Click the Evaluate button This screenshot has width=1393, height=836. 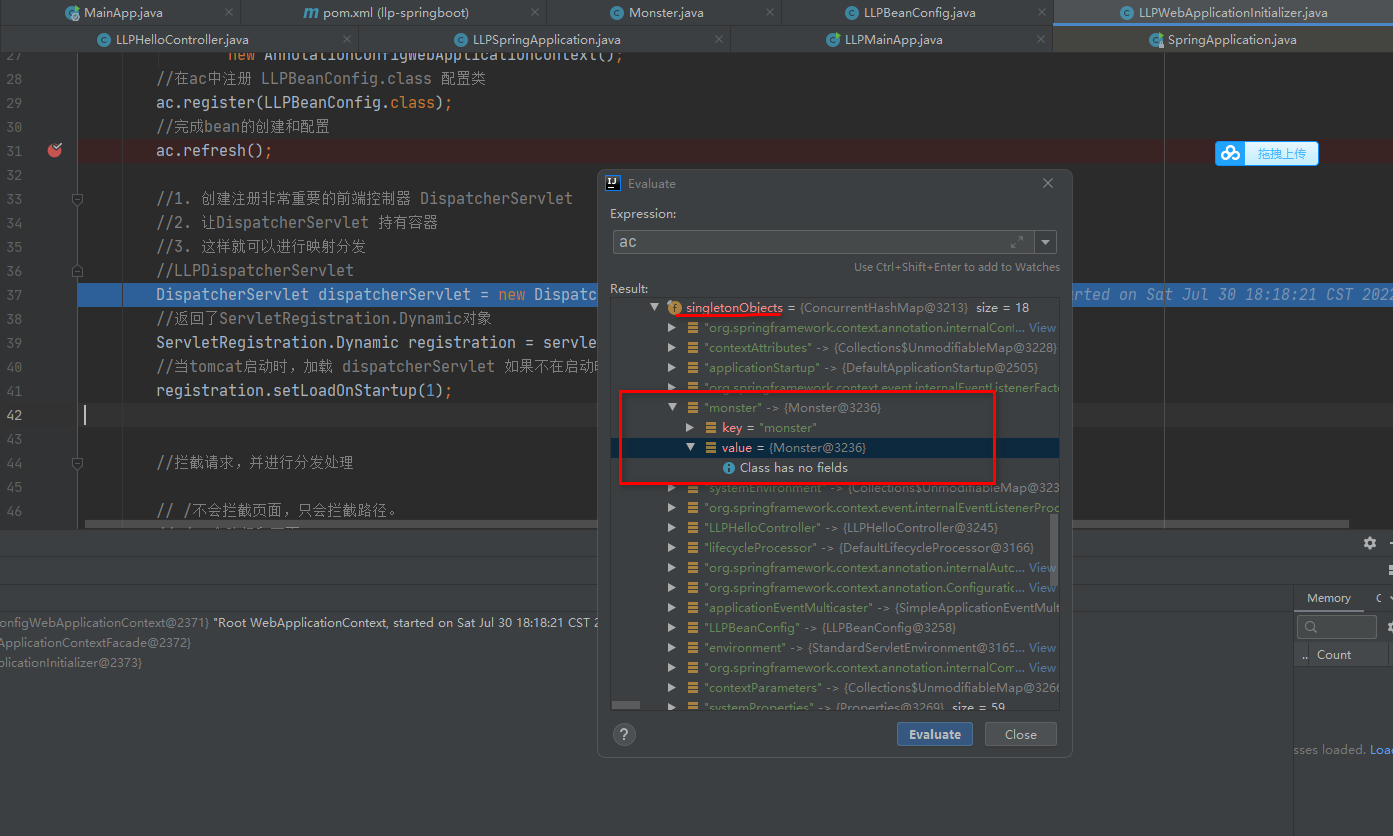pos(935,734)
